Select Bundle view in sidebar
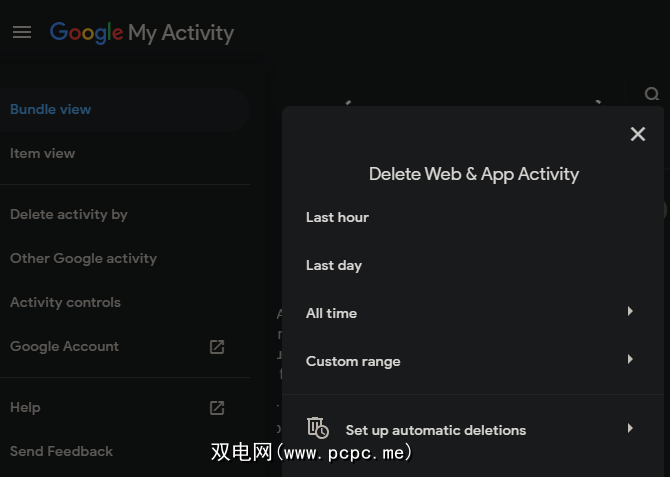Screen dimensions: 670x477 point(51,110)
